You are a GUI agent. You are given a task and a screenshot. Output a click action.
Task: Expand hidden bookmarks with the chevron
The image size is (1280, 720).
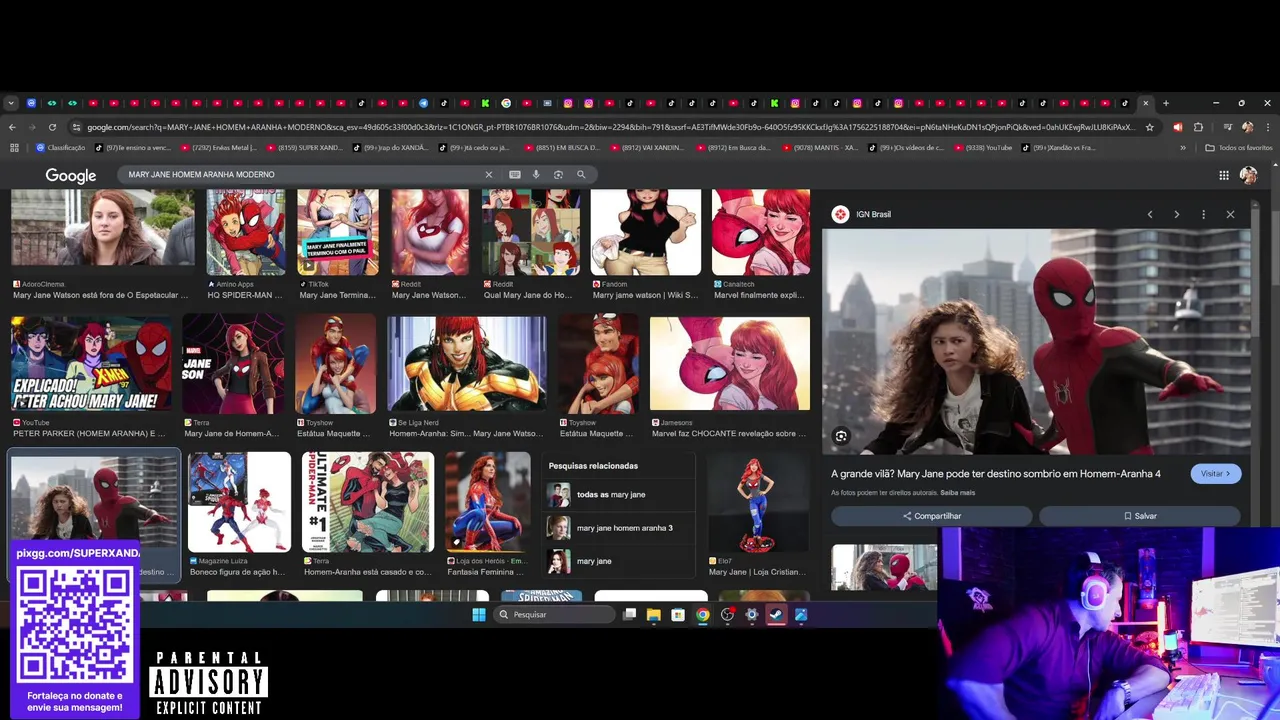click(x=1183, y=148)
